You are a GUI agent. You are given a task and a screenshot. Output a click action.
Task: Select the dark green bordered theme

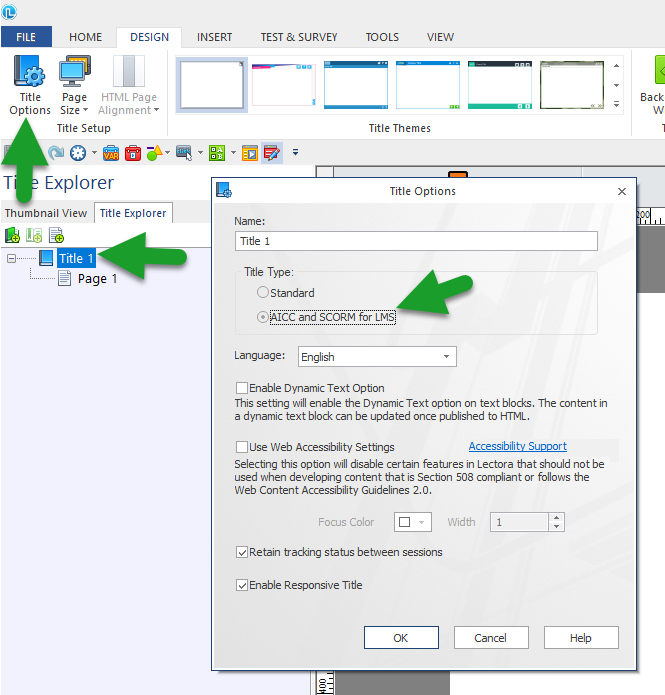point(572,85)
